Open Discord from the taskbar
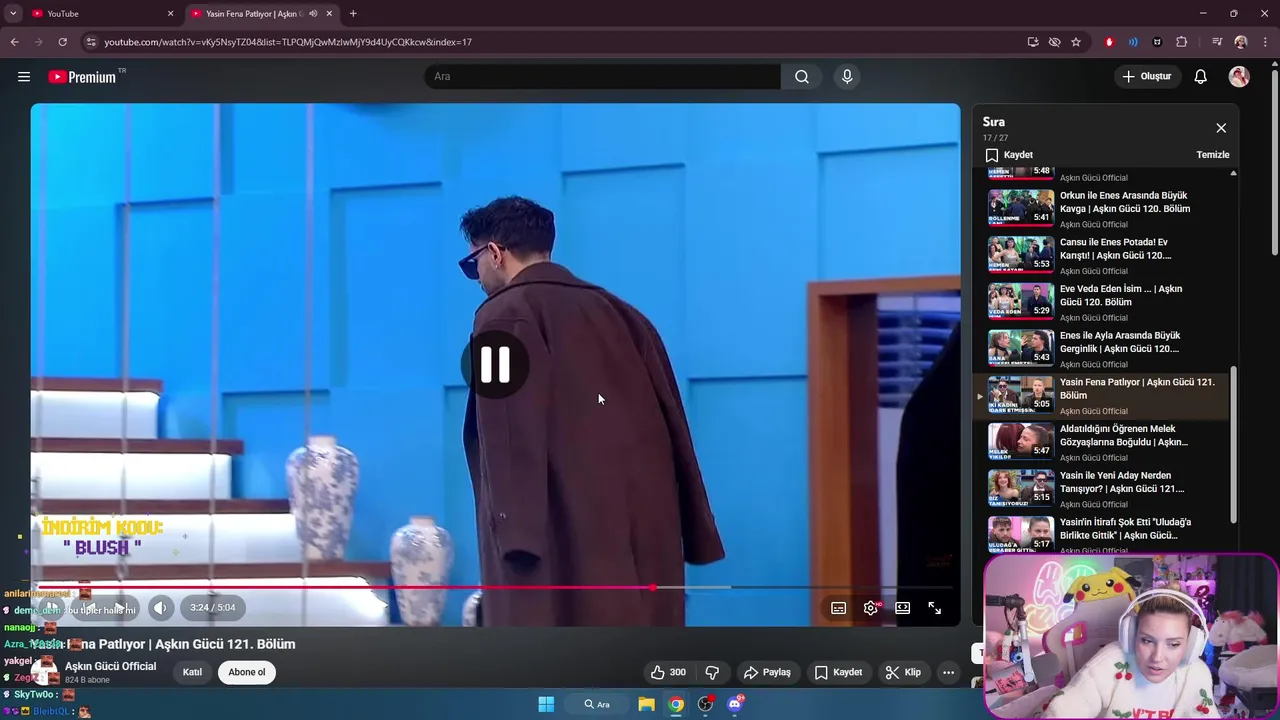1280x720 pixels. [735, 704]
